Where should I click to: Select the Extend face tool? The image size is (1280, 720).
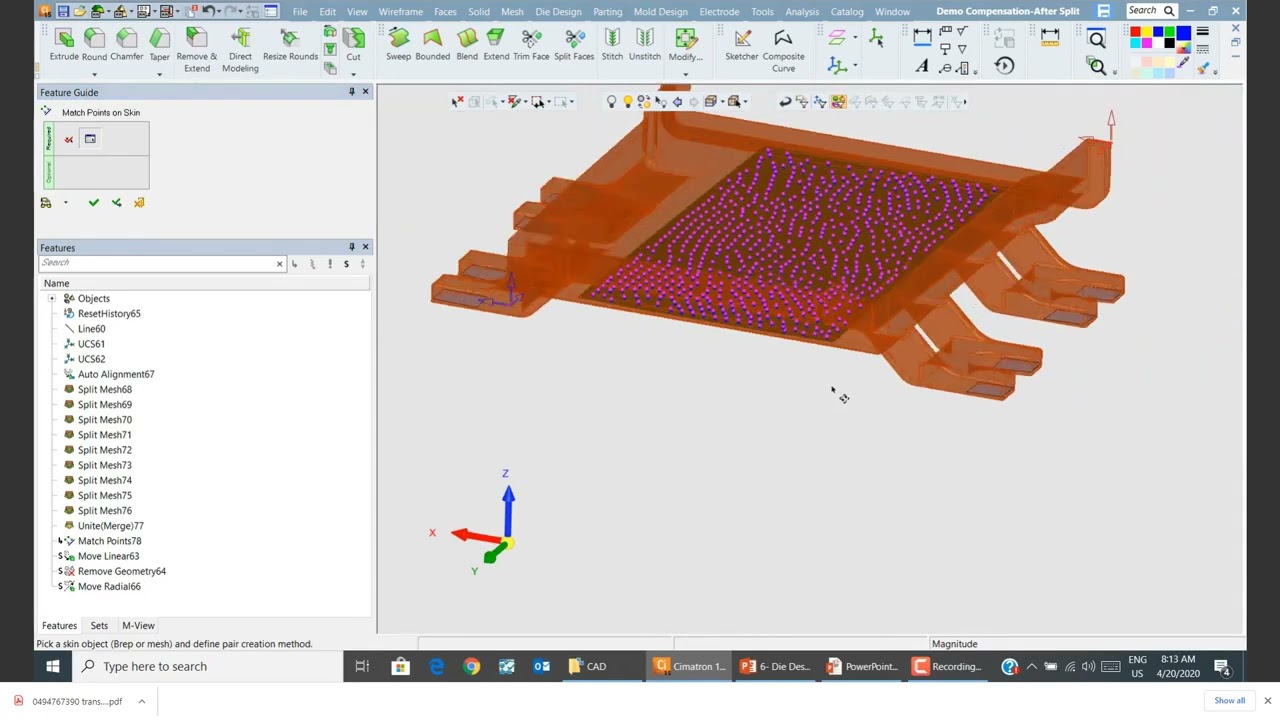pos(496,46)
